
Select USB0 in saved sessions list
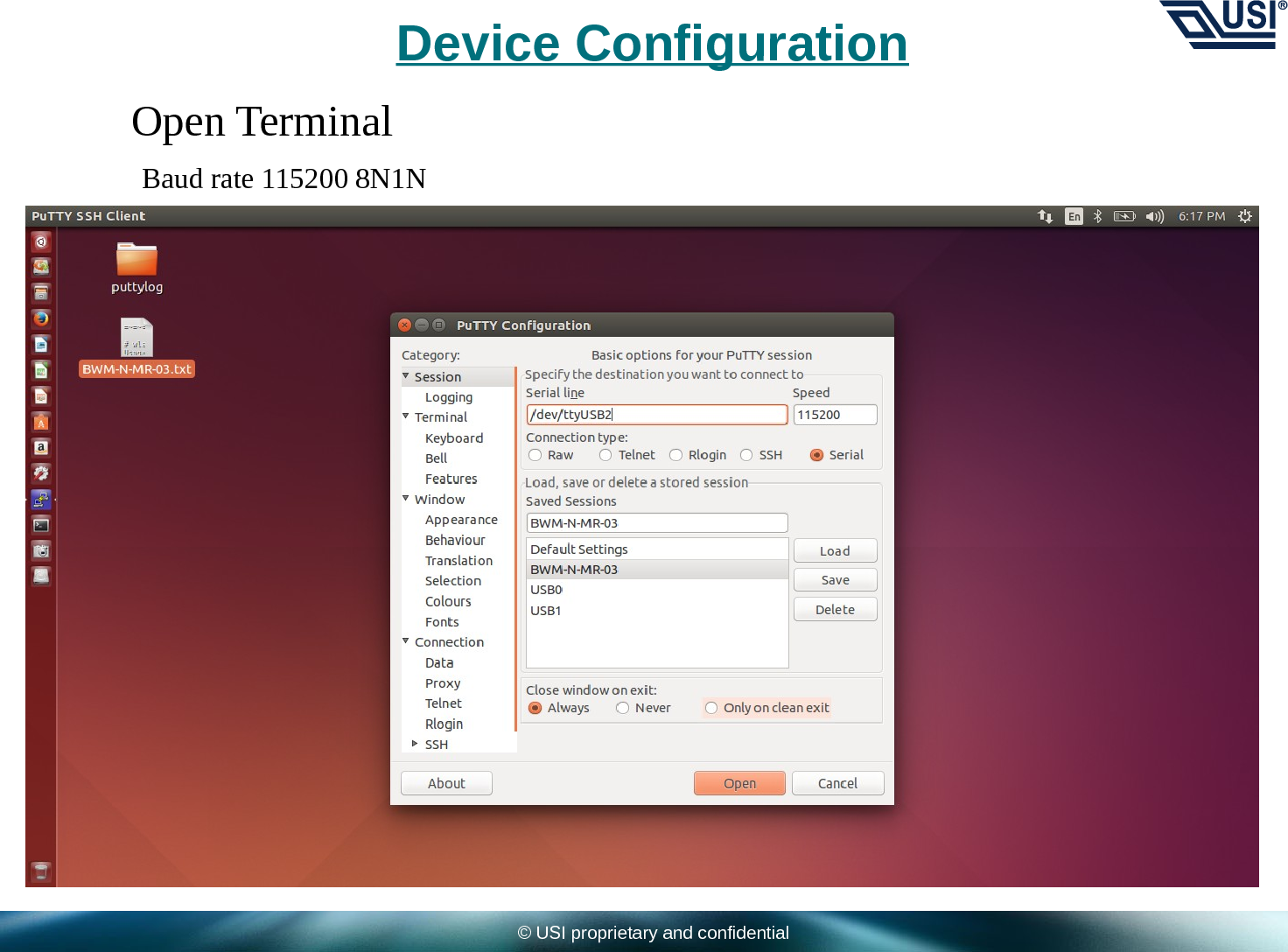coord(657,590)
